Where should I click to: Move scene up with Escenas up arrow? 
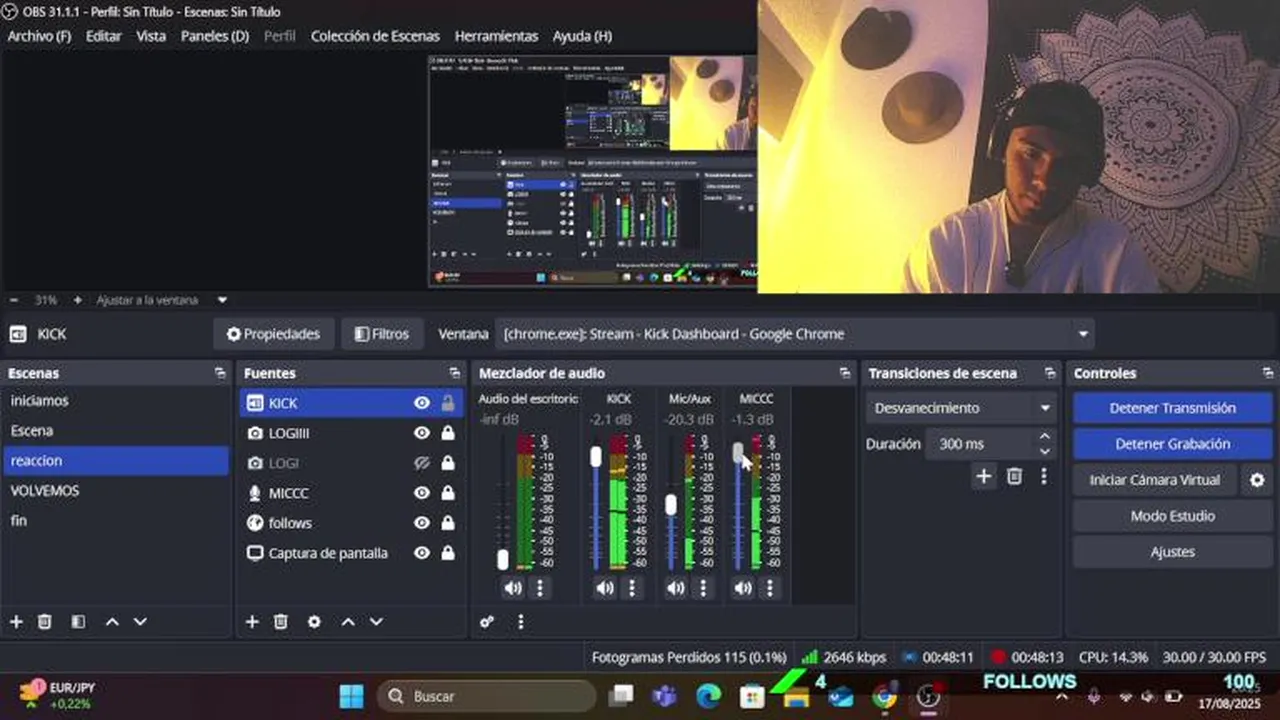(x=112, y=622)
